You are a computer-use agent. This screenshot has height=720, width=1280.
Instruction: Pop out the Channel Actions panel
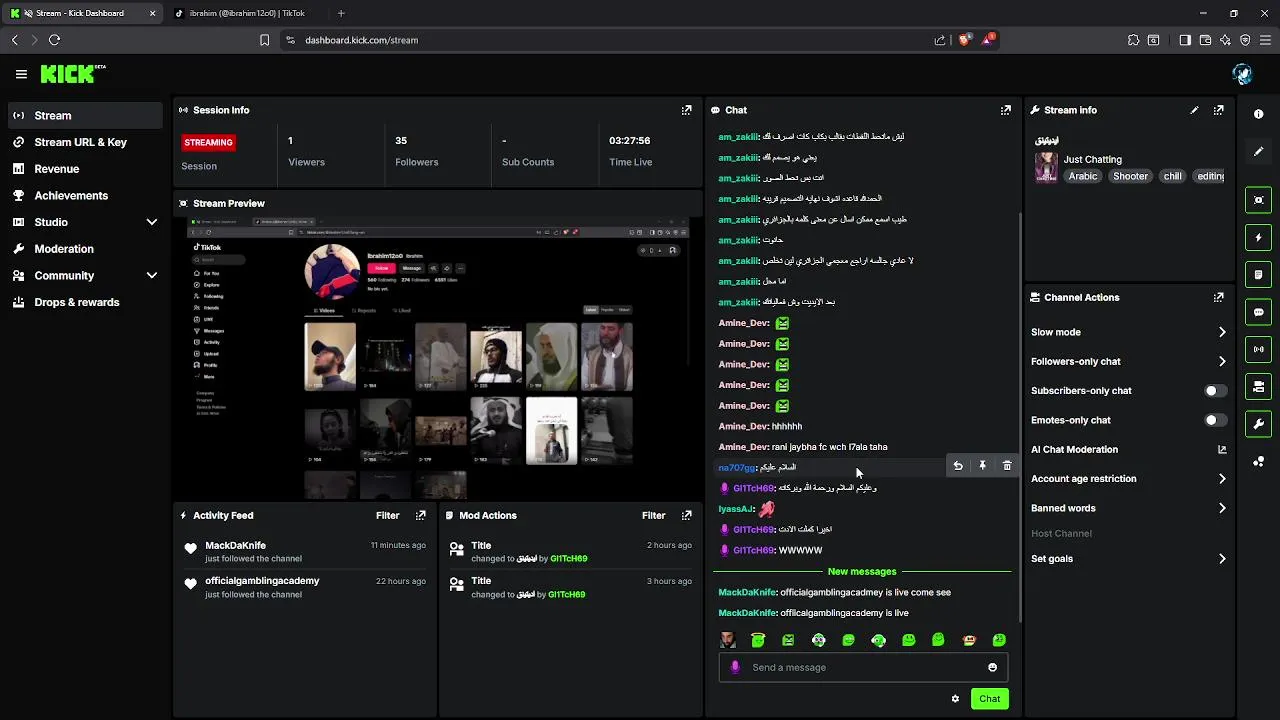tap(1218, 297)
